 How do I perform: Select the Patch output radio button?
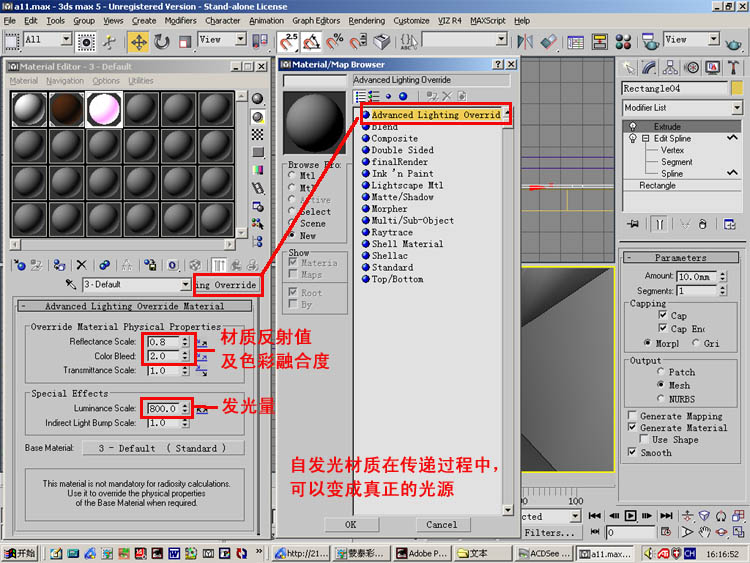pyautogui.click(x=661, y=371)
